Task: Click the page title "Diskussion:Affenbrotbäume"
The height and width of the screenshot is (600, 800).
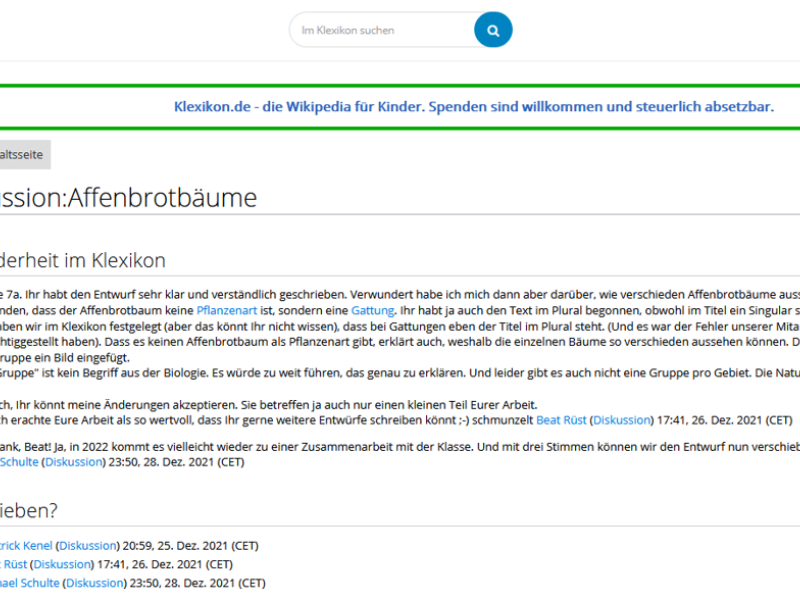Action: click(128, 198)
